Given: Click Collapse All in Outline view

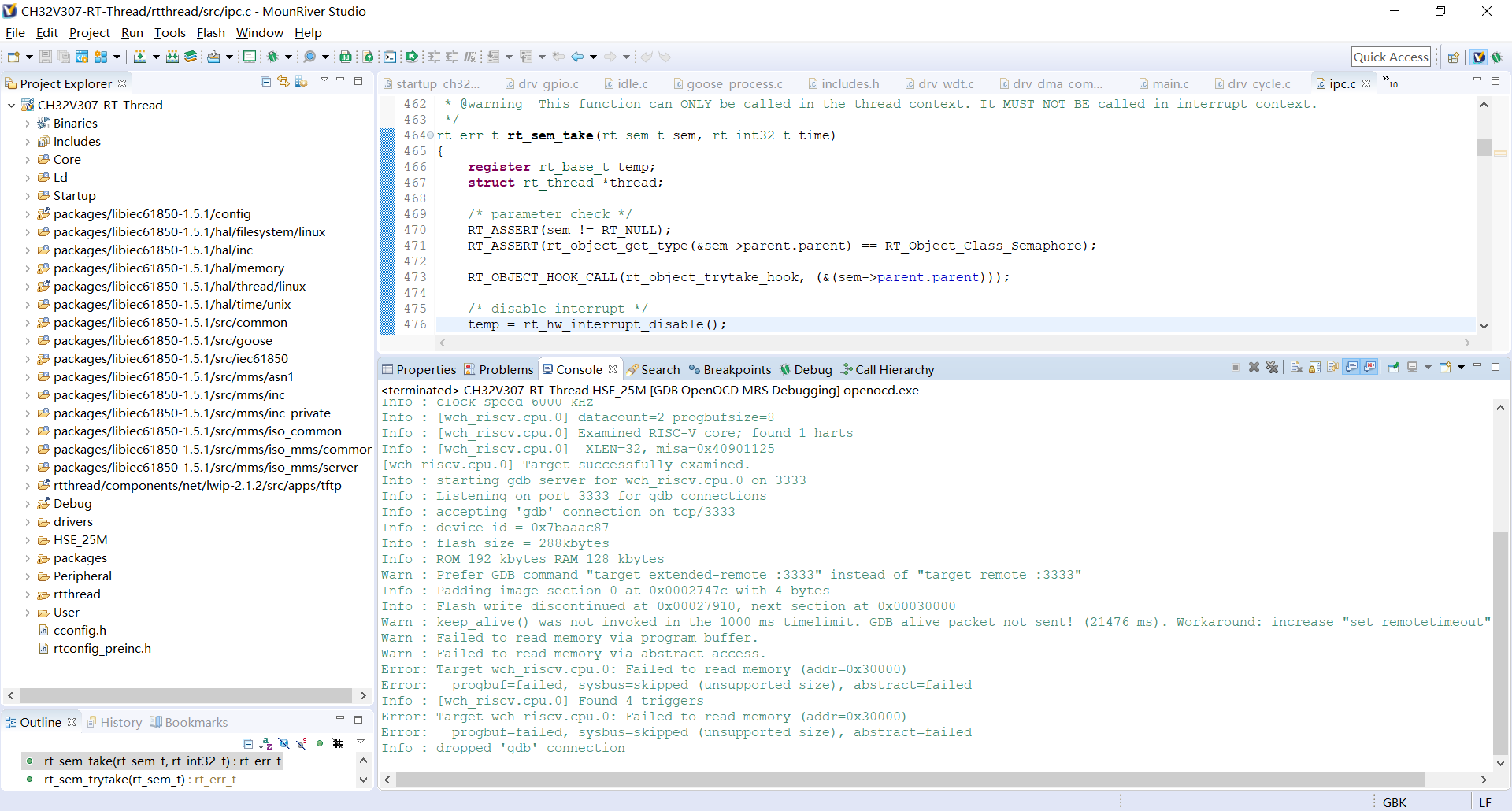Looking at the screenshot, I should click(247, 743).
